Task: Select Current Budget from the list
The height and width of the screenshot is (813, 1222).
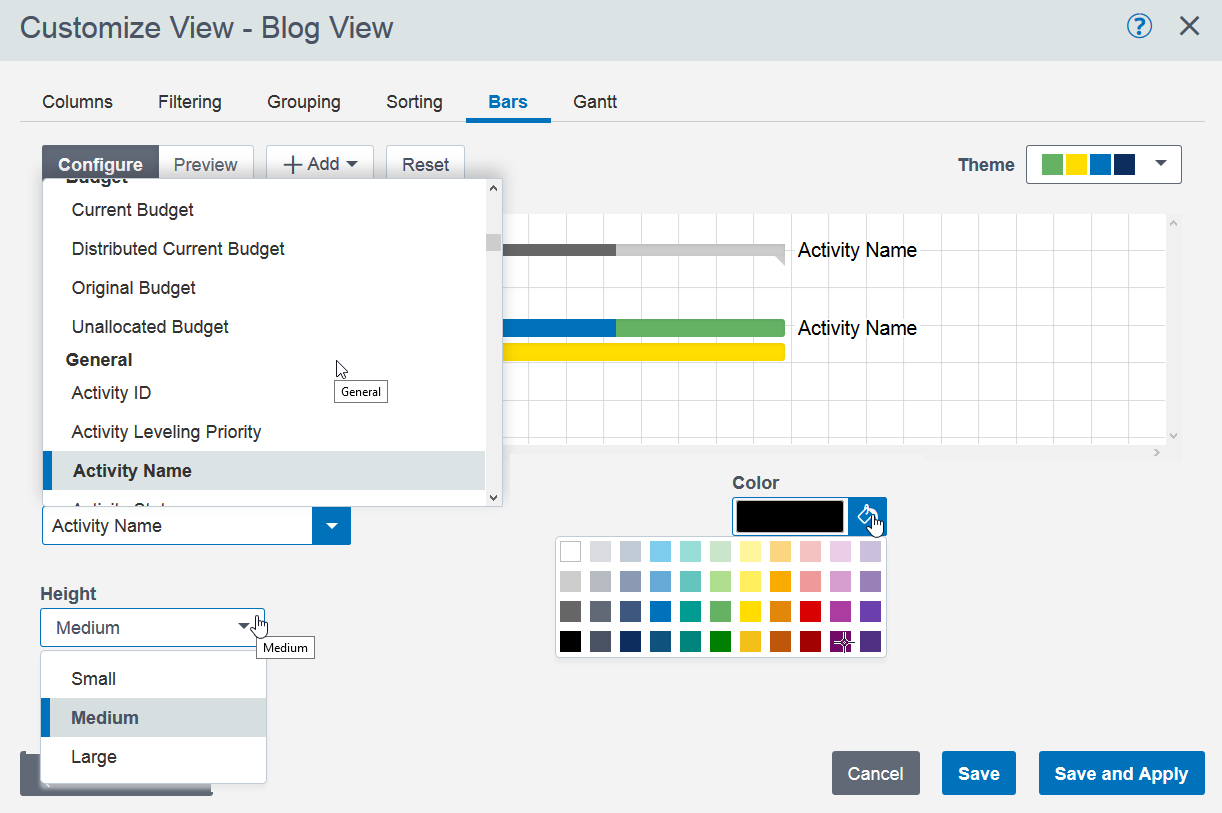Action: coord(133,210)
